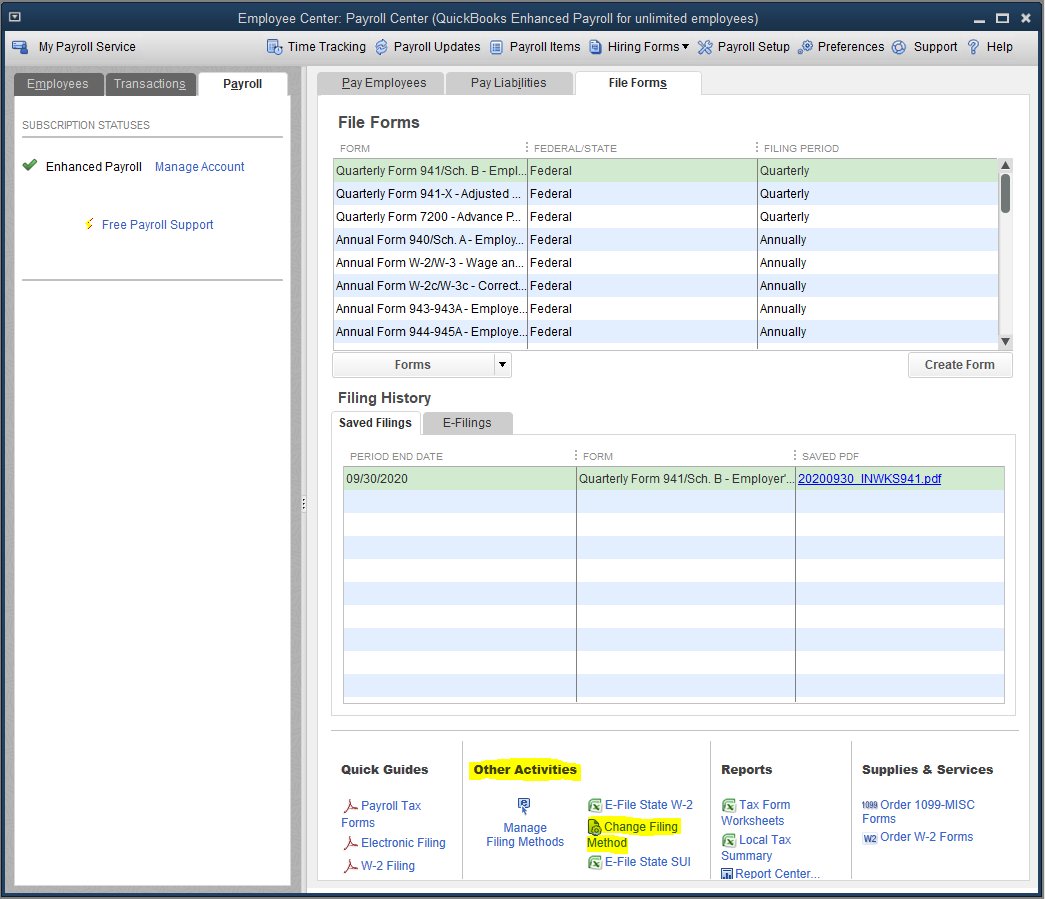
Task: Click the W-2 Filing PDF icon
Action: coord(351,866)
